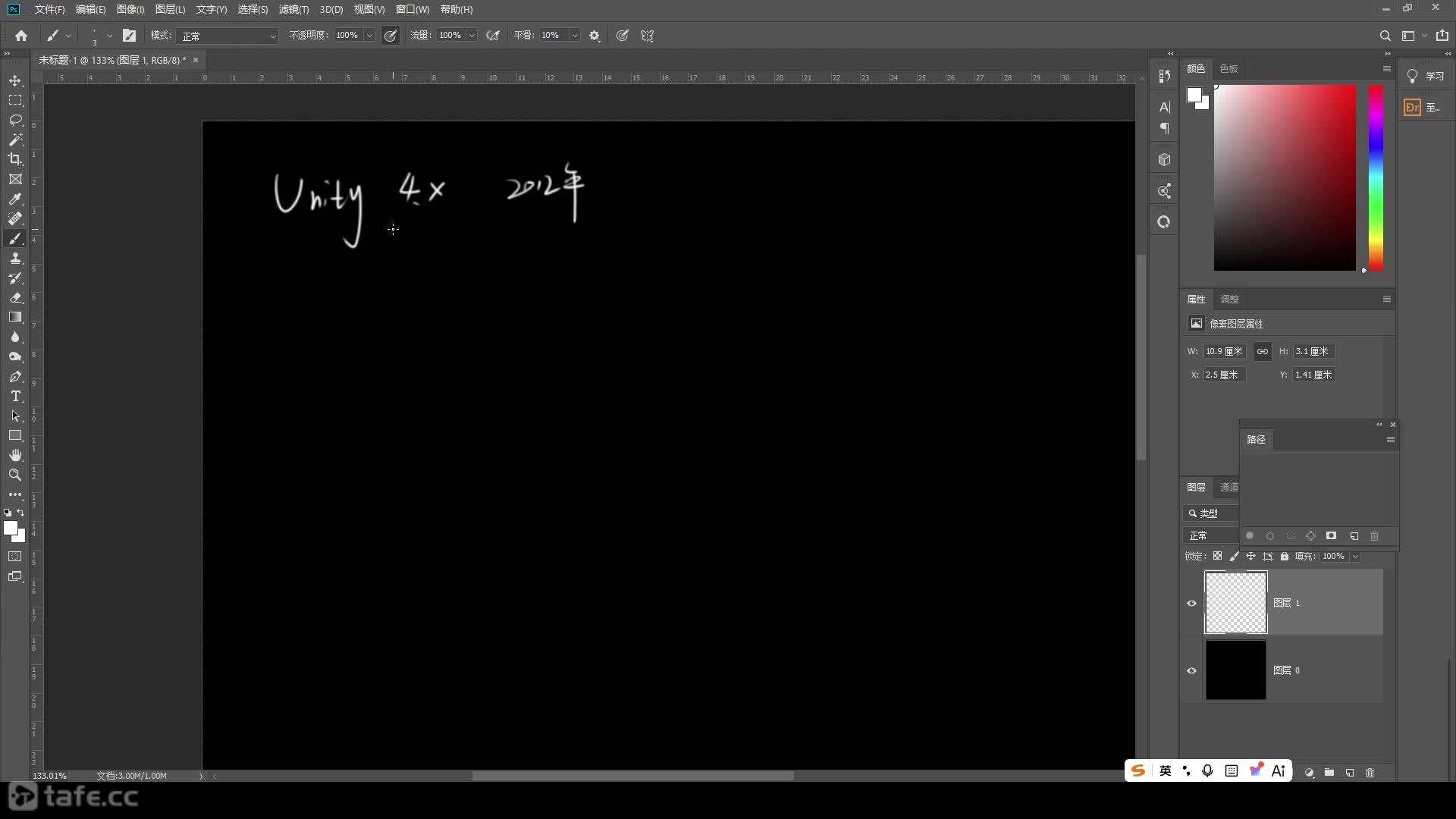Select the Clone Stamp tool
Image resolution: width=1456 pixels, height=819 pixels.
(15, 258)
